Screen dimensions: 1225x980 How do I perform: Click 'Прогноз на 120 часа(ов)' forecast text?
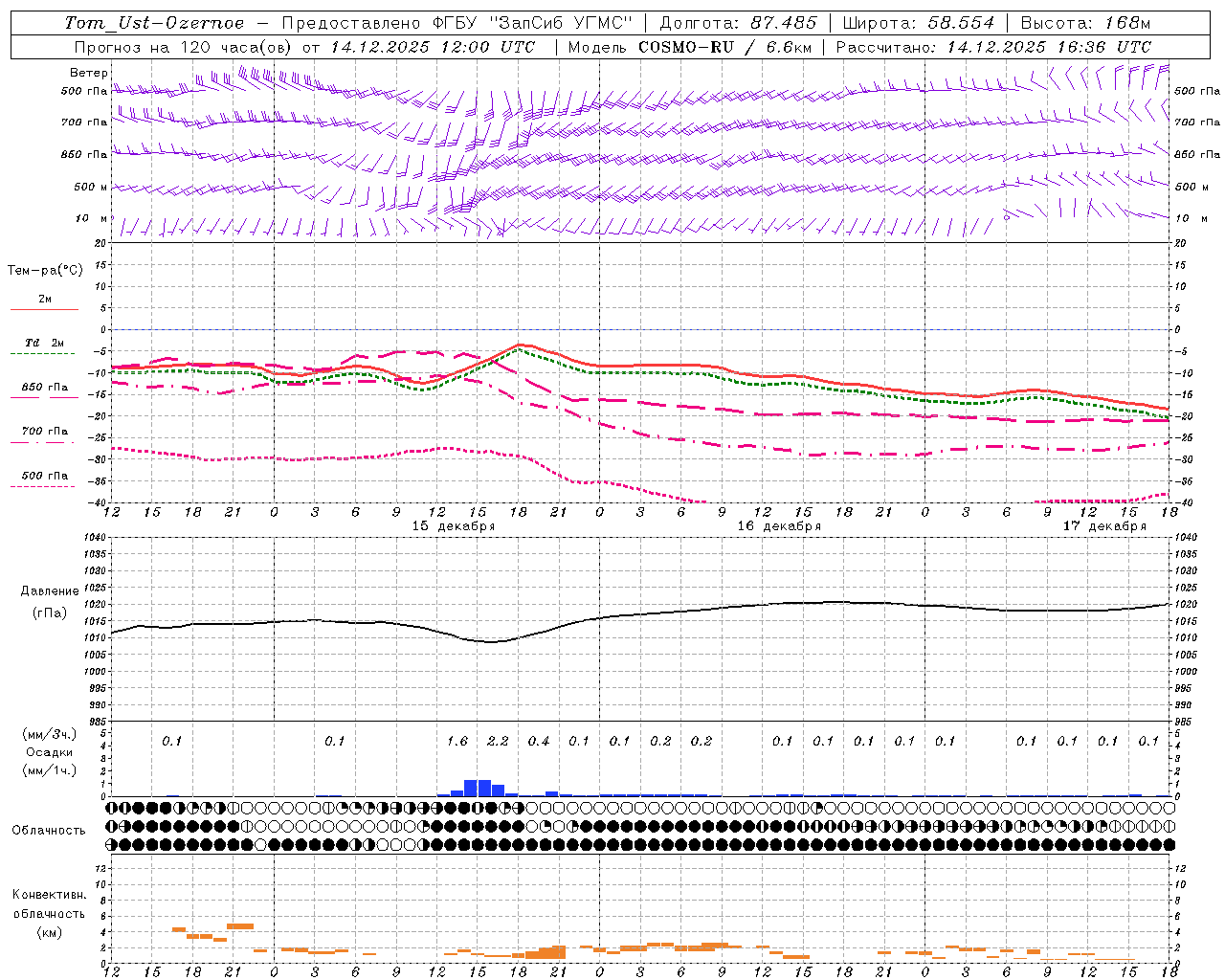coord(184,47)
